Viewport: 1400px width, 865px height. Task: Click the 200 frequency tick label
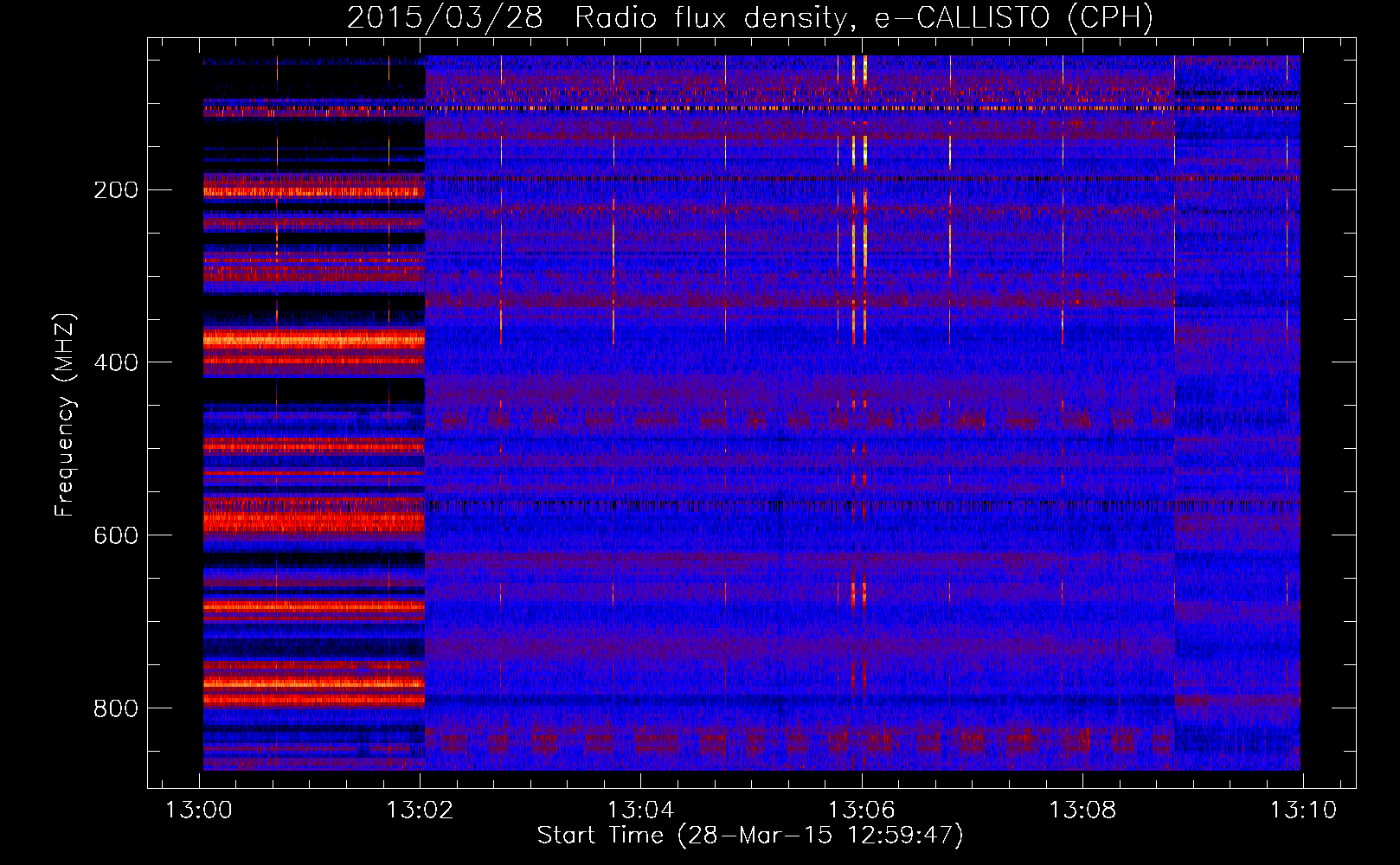point(116,190)
